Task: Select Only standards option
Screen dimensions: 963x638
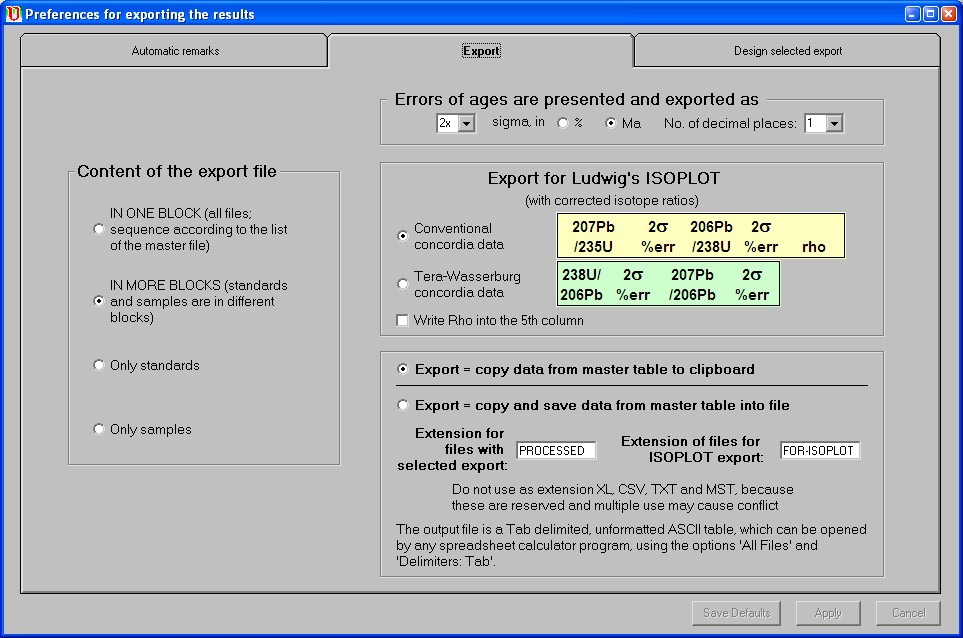Action: [98, 365]
